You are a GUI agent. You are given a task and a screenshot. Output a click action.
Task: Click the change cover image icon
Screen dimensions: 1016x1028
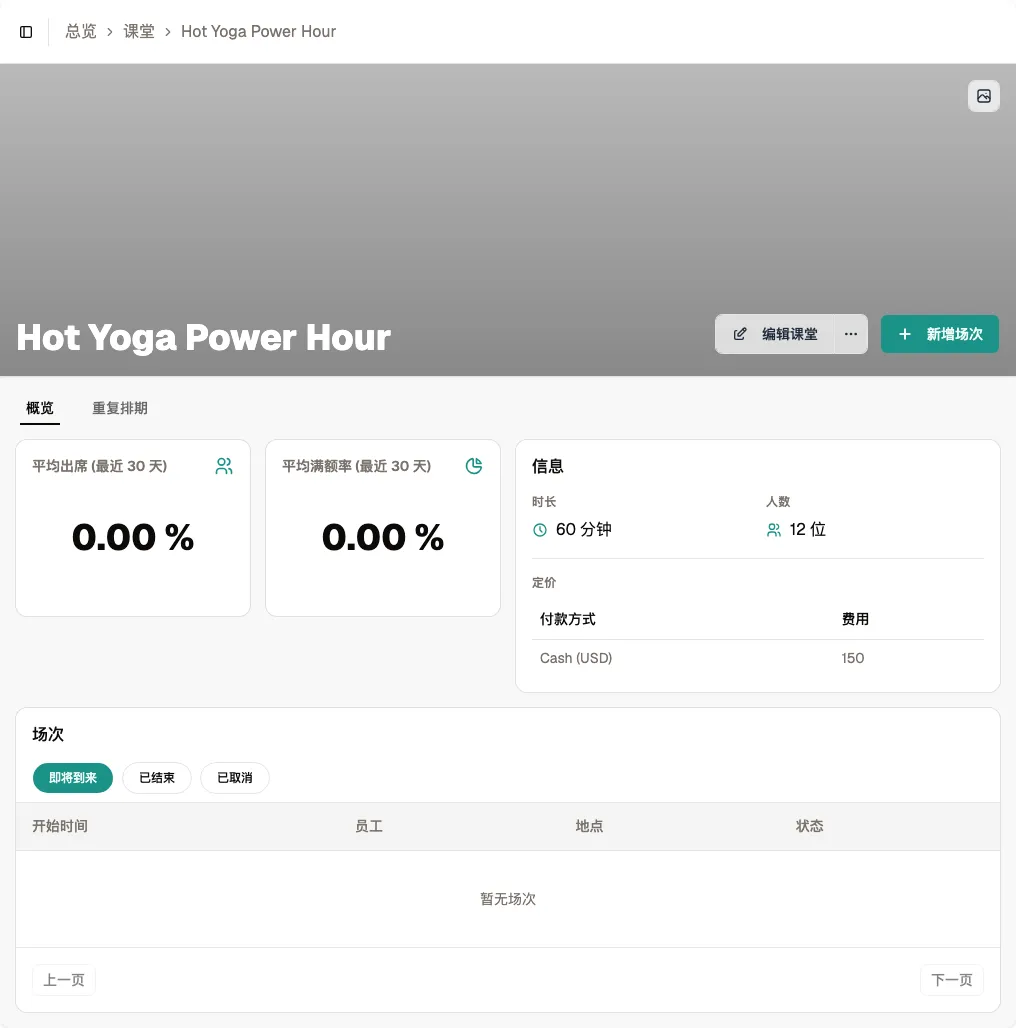click(x=983, y=96)
